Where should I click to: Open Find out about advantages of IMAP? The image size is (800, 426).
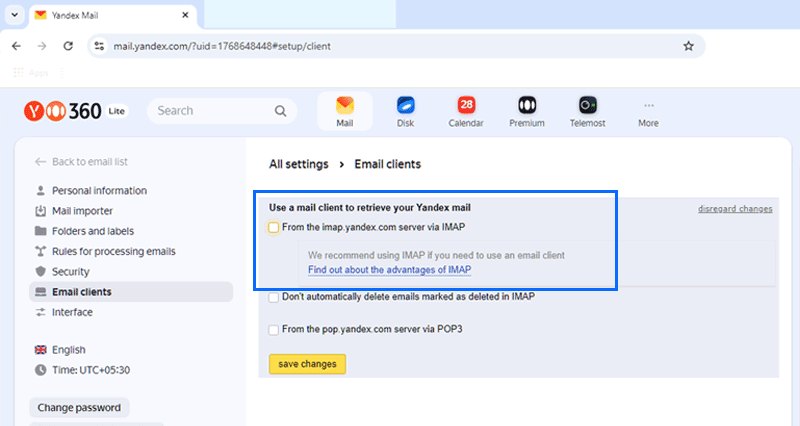(x=389, y=270)
